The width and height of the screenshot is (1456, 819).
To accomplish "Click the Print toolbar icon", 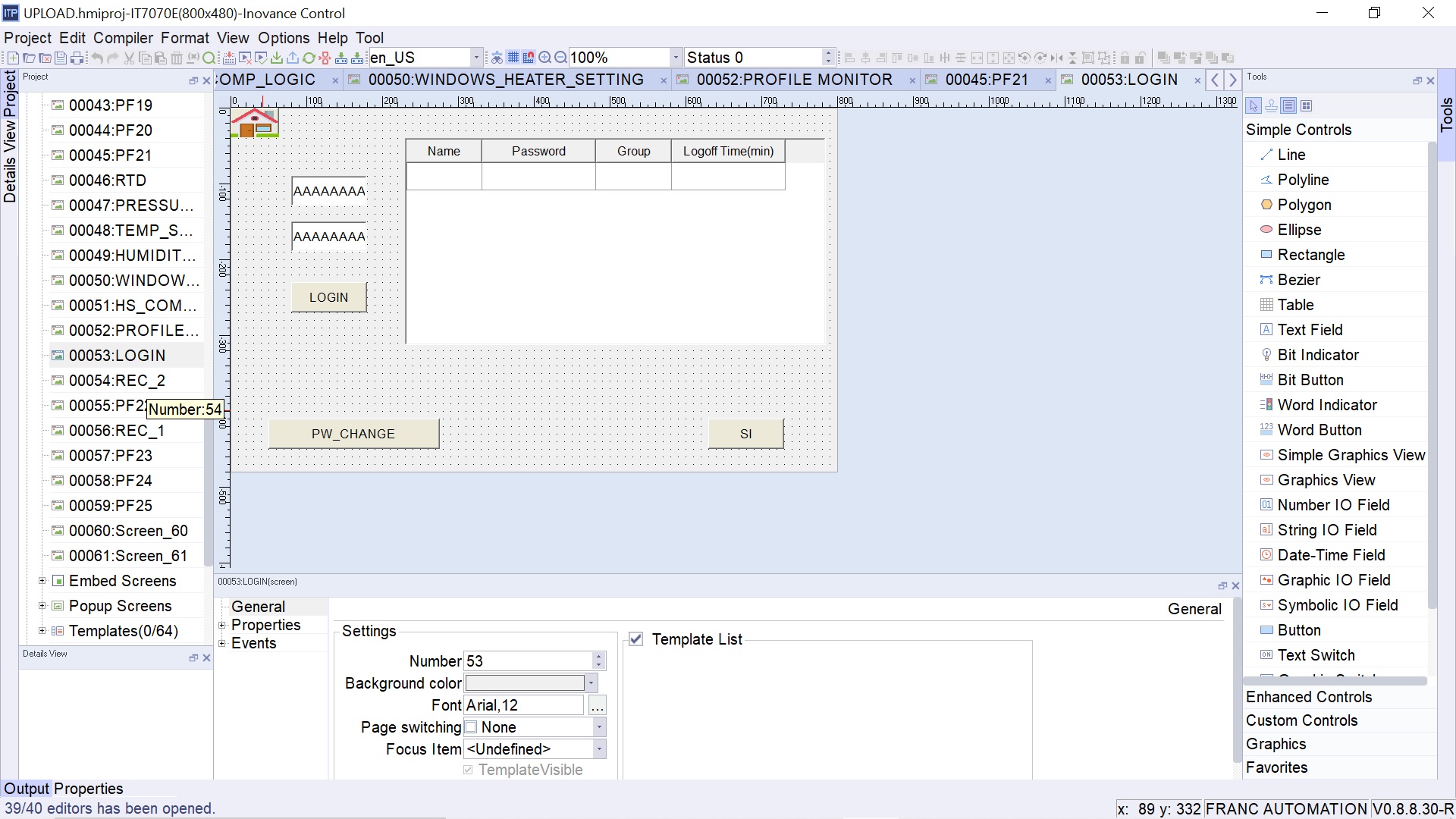I will [x=77, y=58].
